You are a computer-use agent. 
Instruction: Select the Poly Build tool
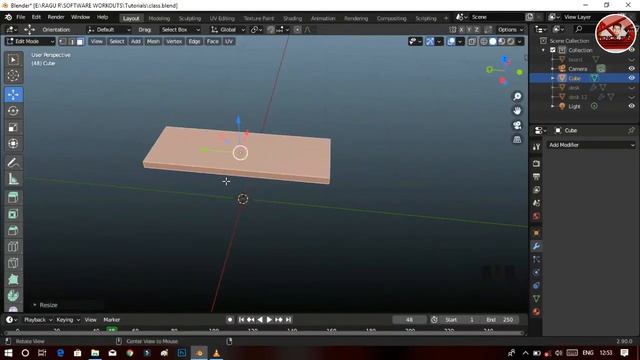click(x=13, y=279)
